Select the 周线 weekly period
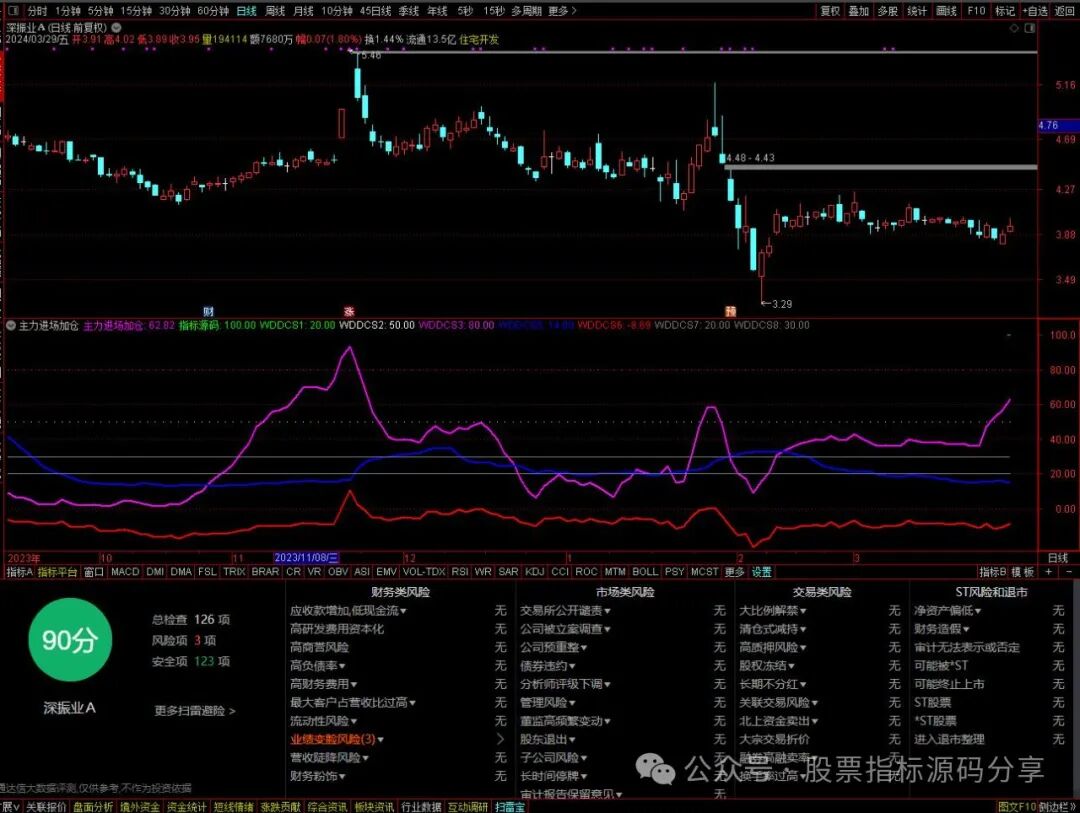Viewport: 1080px width, 813px height. click(x=275, y=11)
